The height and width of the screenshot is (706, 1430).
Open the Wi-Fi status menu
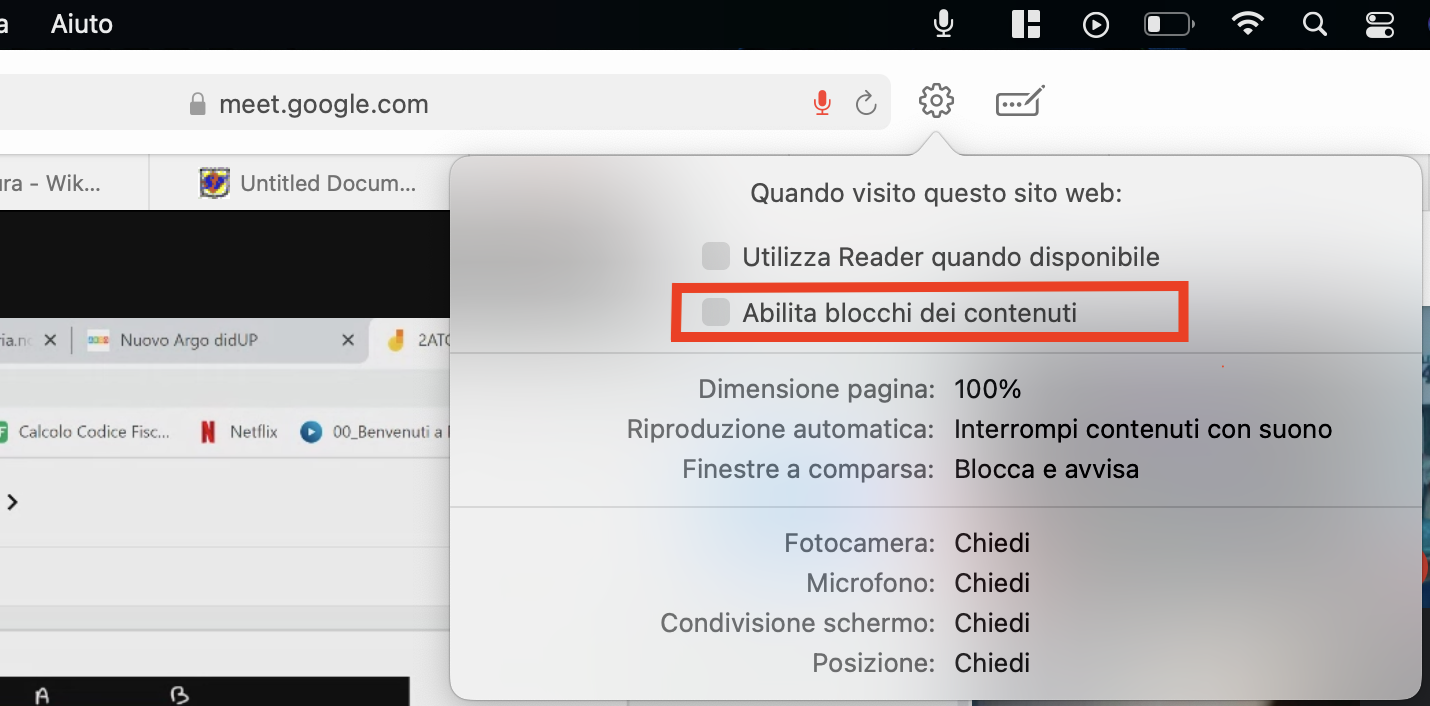click(x=1247, y=24)
